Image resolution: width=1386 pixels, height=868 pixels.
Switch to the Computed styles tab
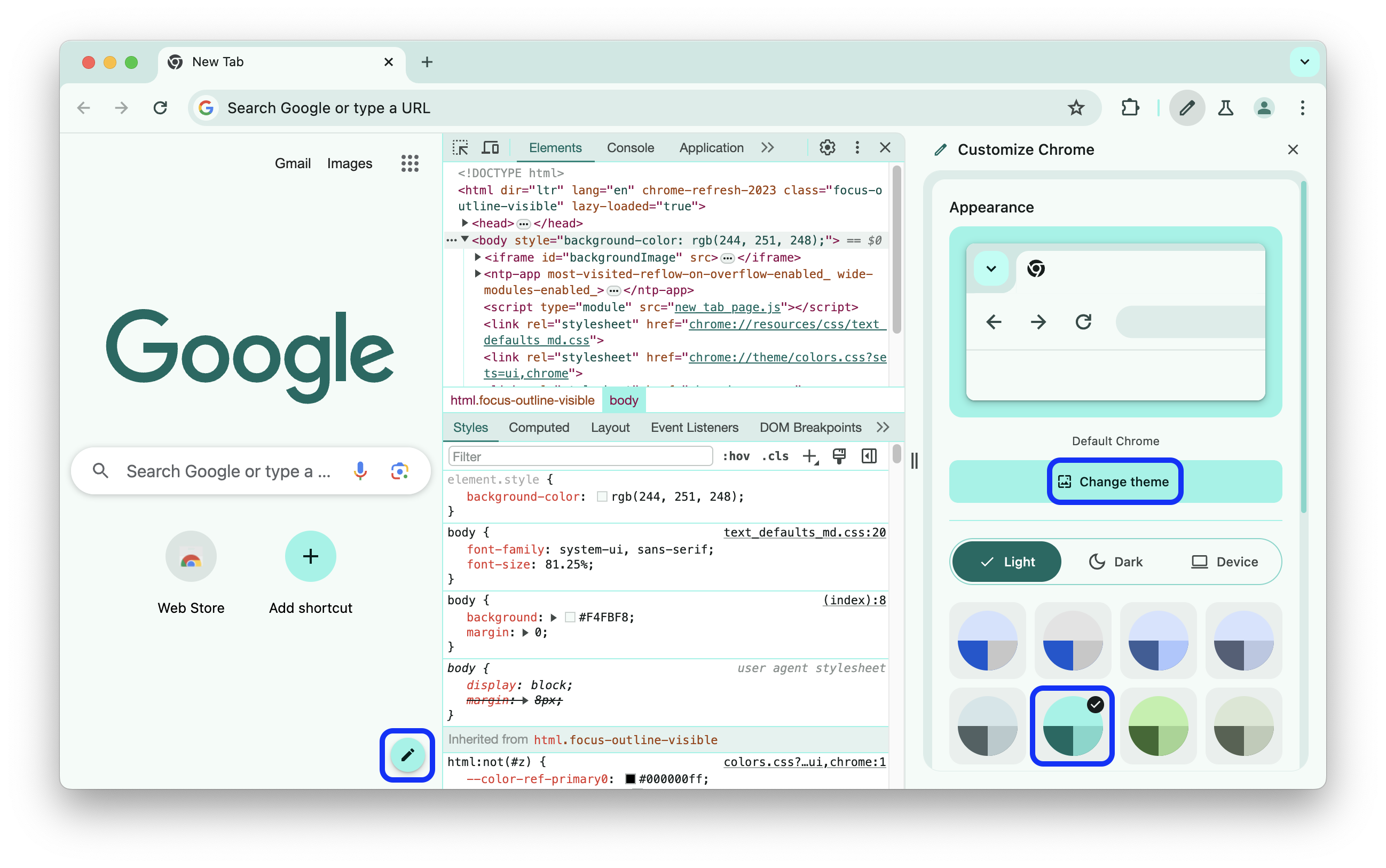point(538,428)
